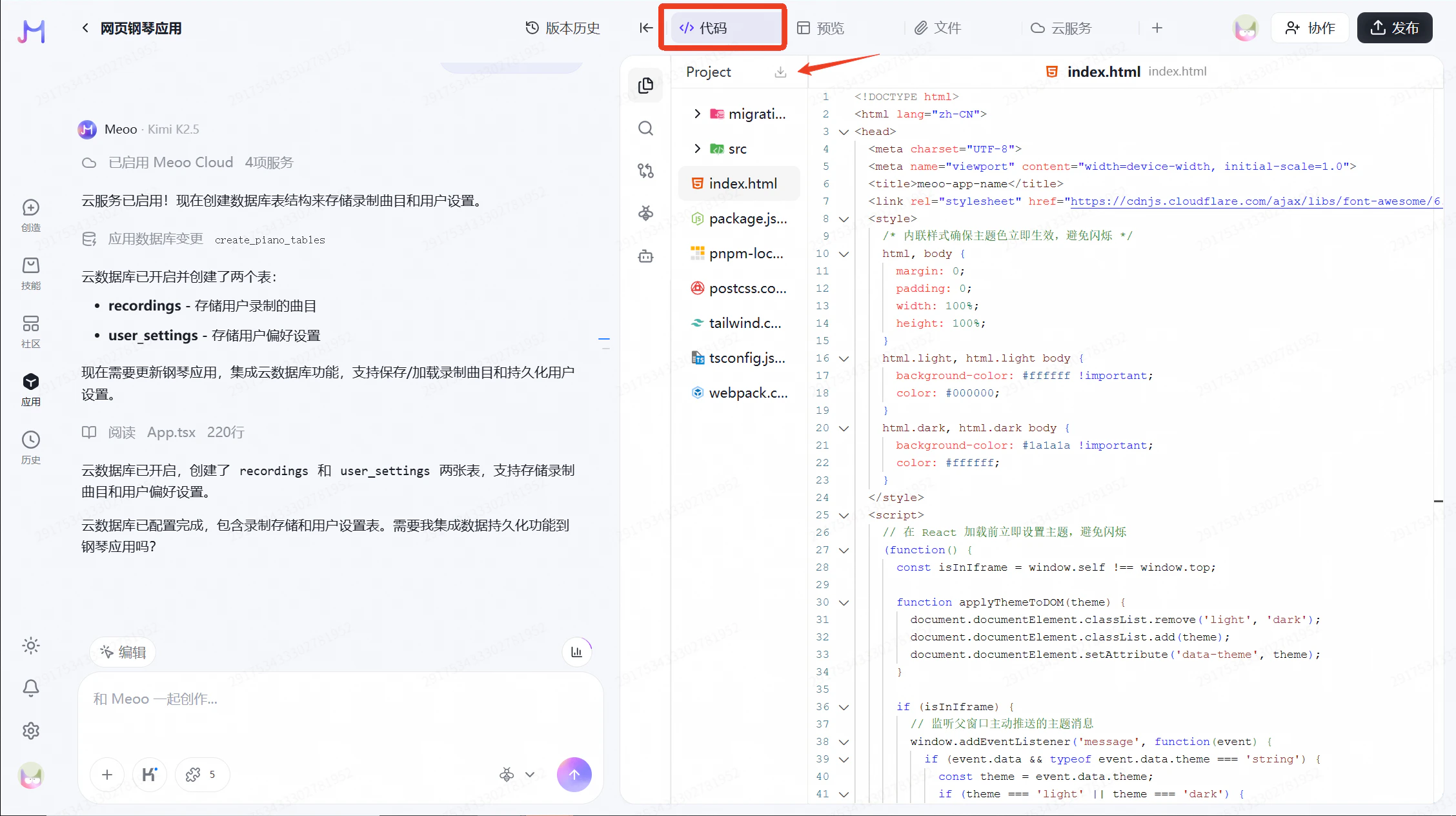The width and height of the screenshot is (1456, 816).
Task: Click the file explorer icon in the code sidebar
Action: coord(645,85)
